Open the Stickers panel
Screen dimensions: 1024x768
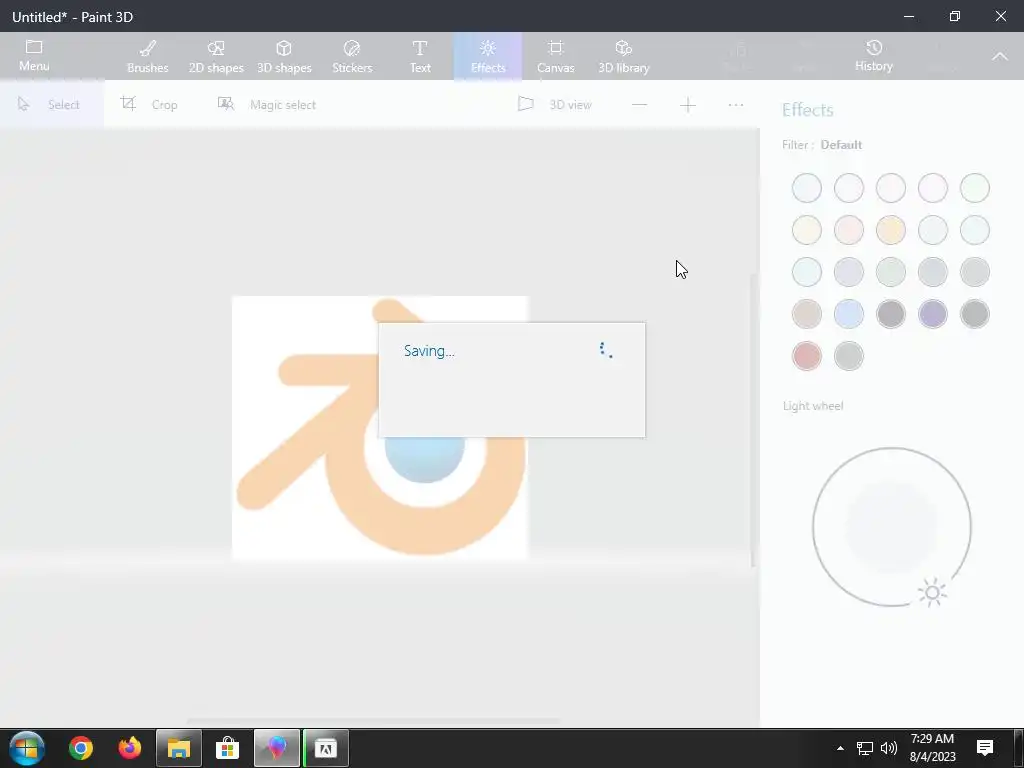coord(352,56)
